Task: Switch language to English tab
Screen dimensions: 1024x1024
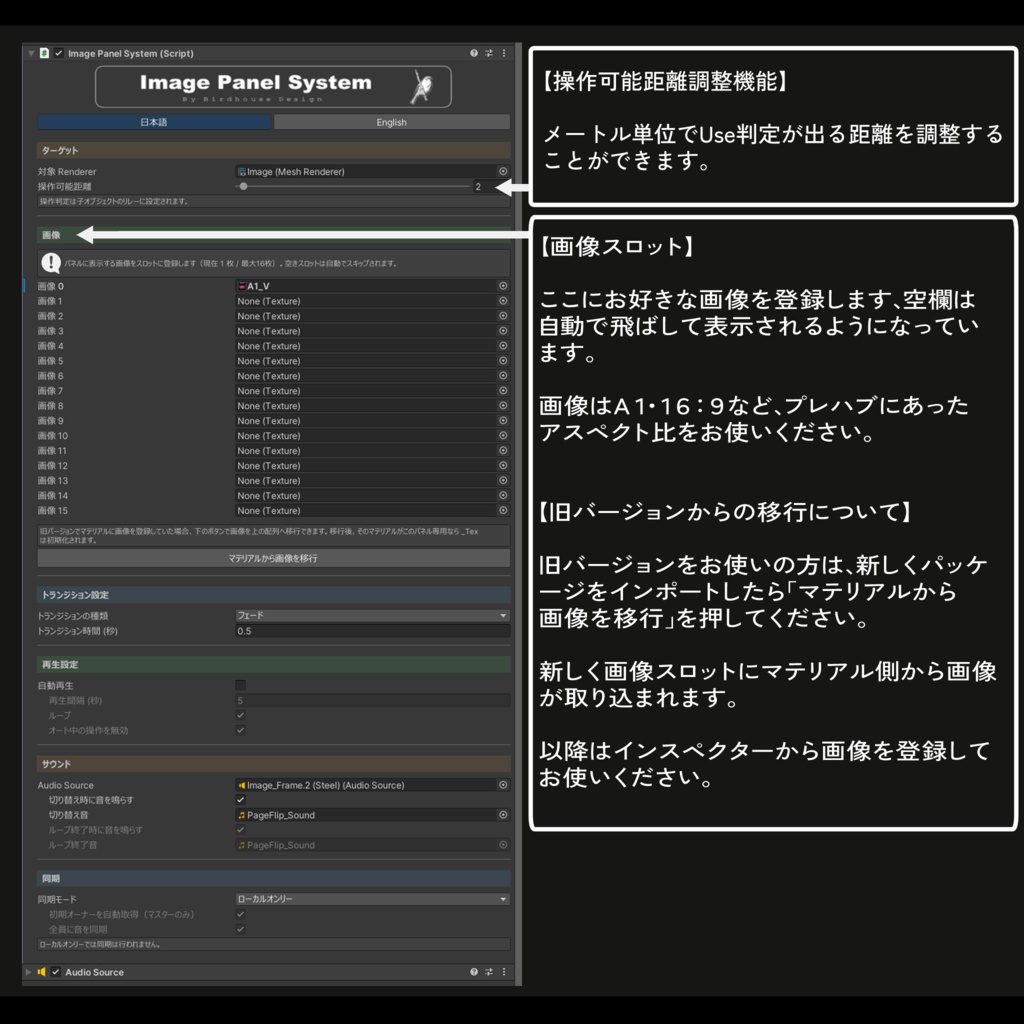Action: point(392,122)
